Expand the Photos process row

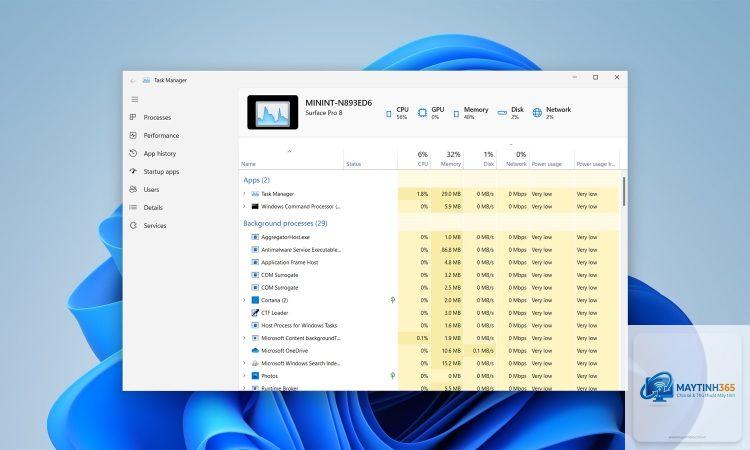coord(244,376)
